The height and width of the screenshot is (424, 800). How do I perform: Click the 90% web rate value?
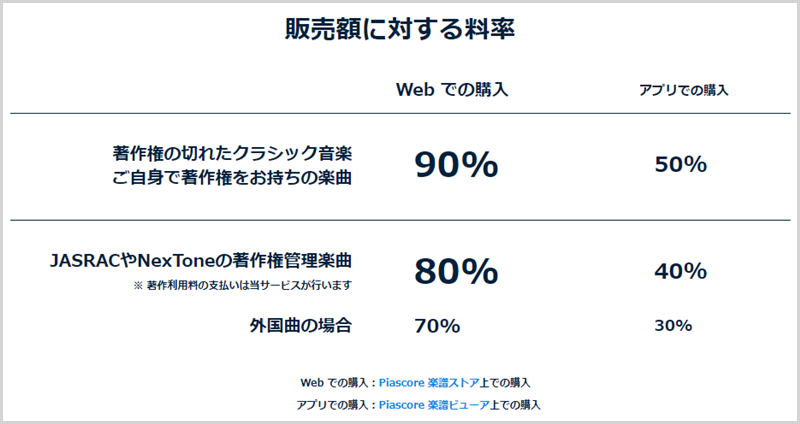(456, 164)
